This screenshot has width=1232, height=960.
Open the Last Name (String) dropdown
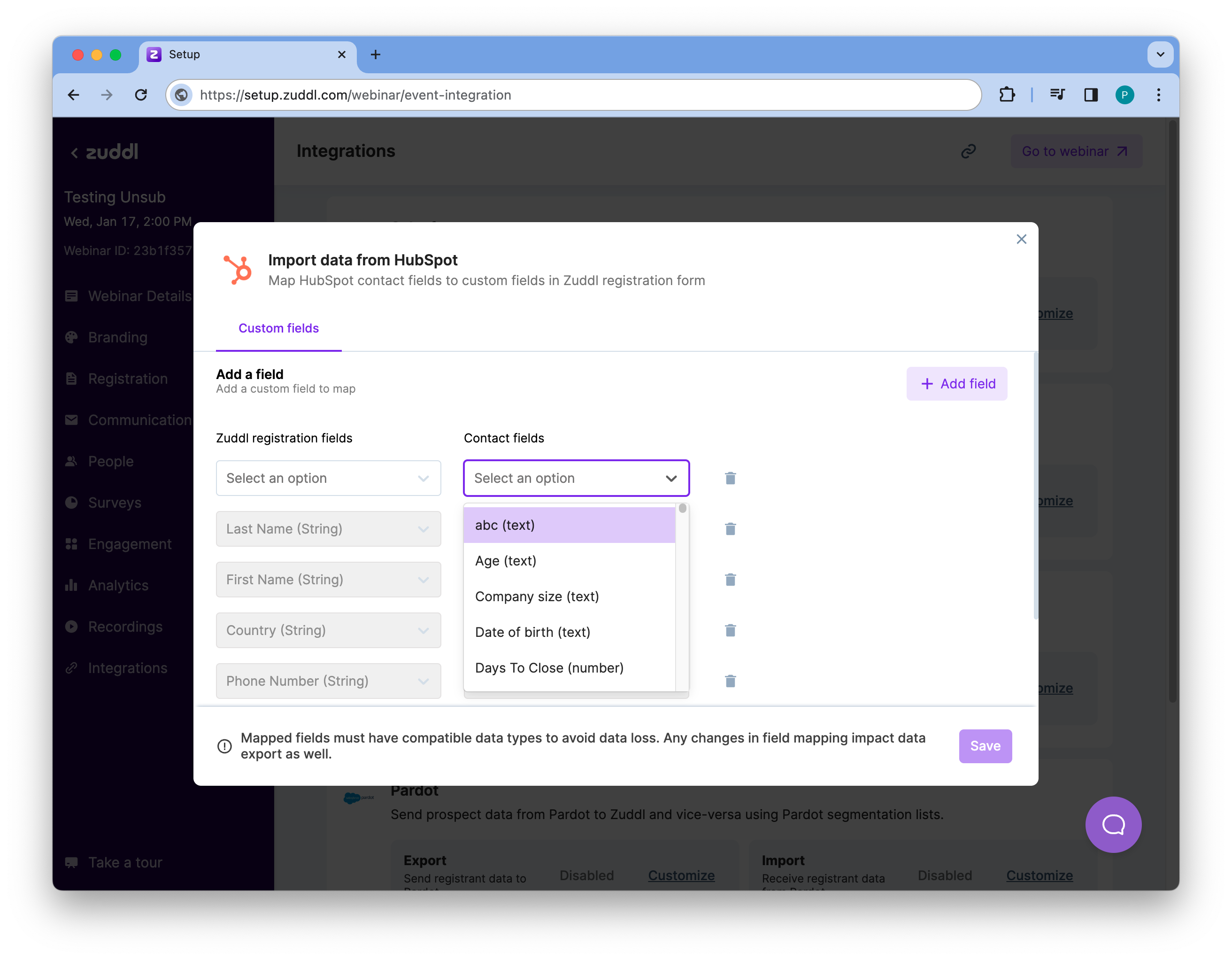[328, 529]
